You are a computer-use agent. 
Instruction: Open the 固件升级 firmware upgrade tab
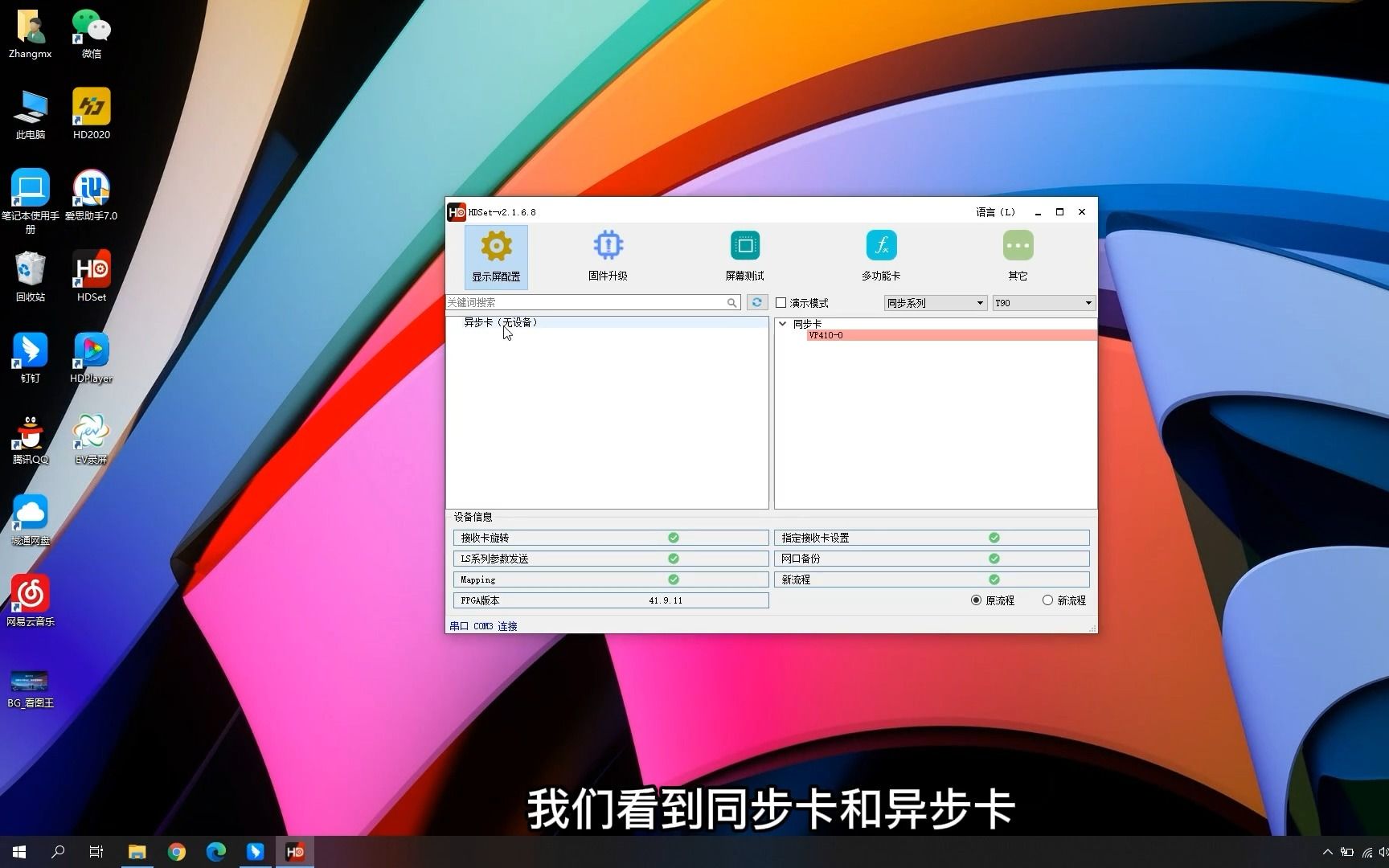[x=608, y=256]
